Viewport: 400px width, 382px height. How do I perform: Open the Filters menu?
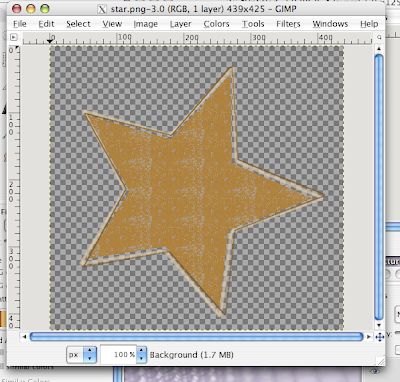point(288,24)
